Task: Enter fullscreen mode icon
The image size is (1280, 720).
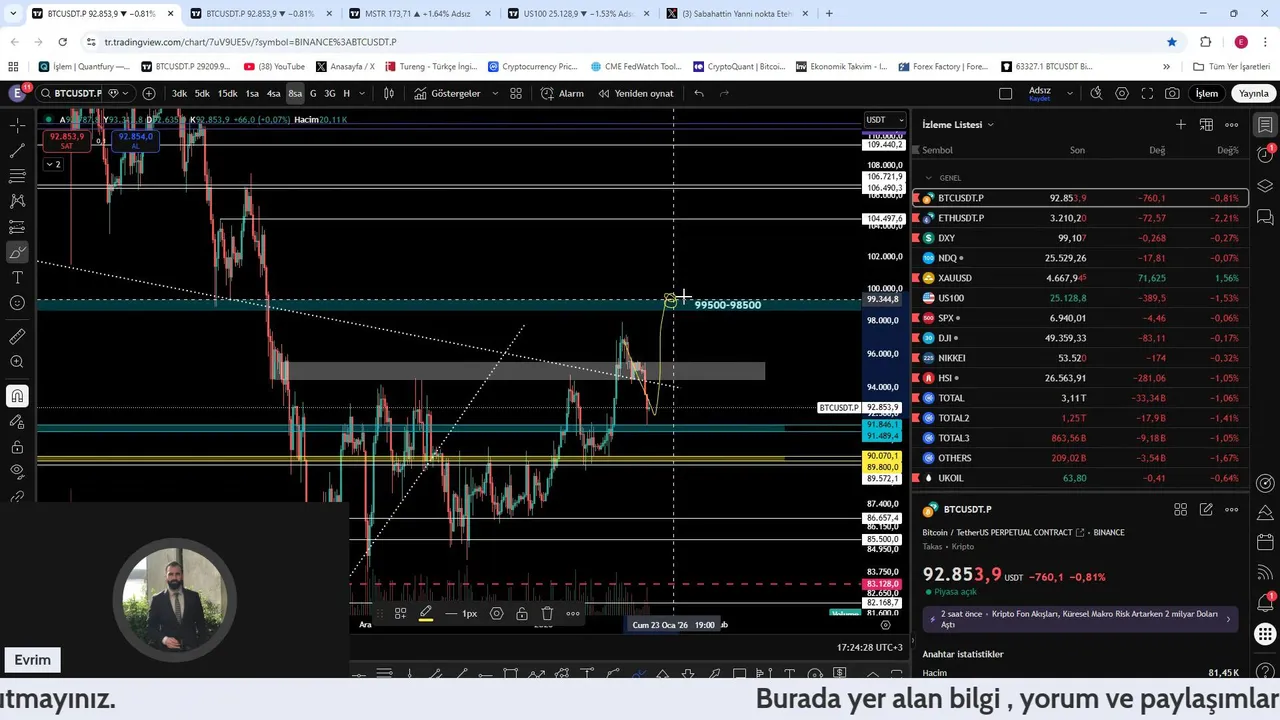Action: 1147,93
